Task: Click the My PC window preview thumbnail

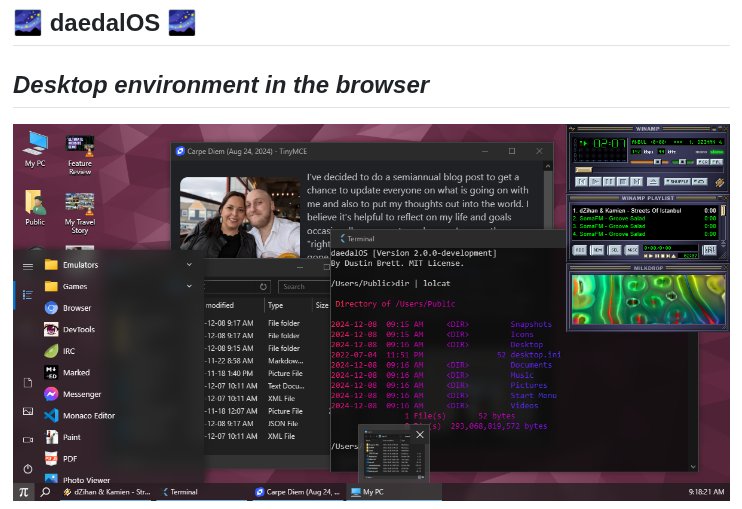Action: [x=394, y=456]
